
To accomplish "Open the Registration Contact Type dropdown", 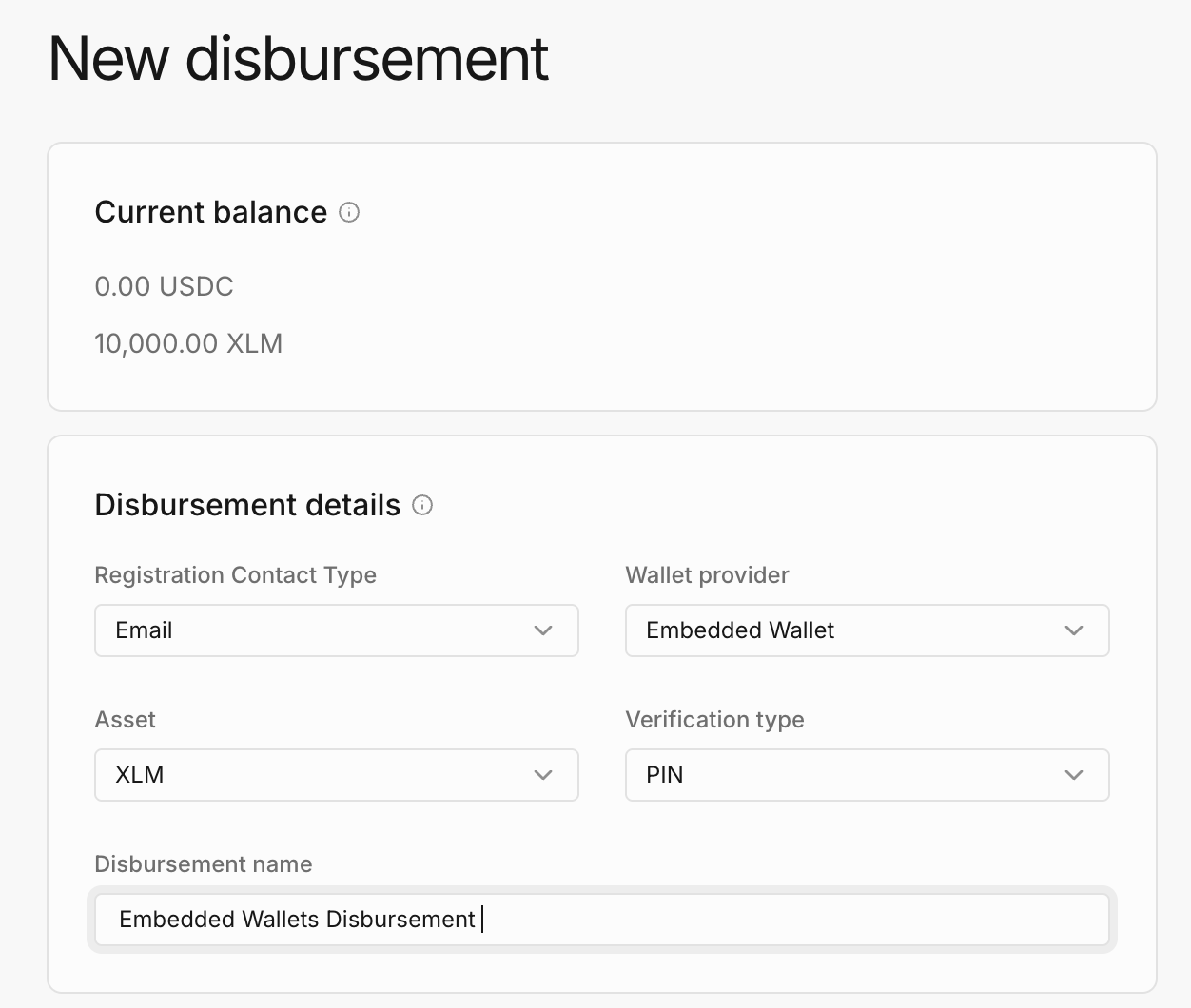I will click(x=336, y=630).
